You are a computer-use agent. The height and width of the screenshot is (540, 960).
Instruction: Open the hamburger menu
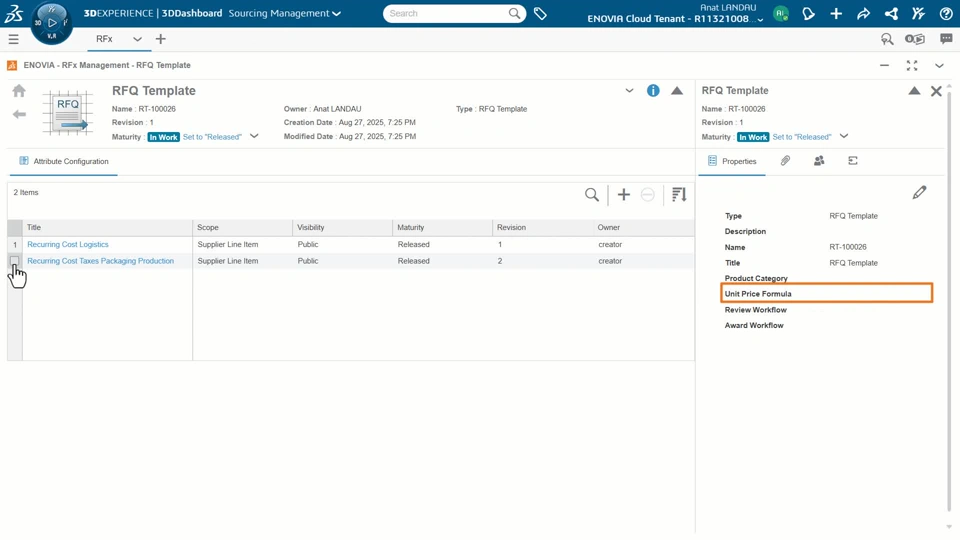click(13, 39)
